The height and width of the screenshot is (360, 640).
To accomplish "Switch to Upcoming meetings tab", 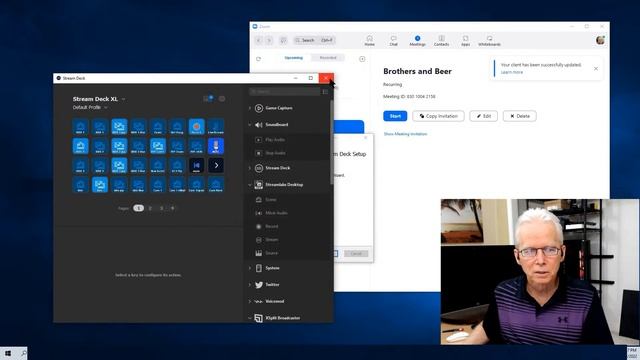I will [x=293, y=58].
